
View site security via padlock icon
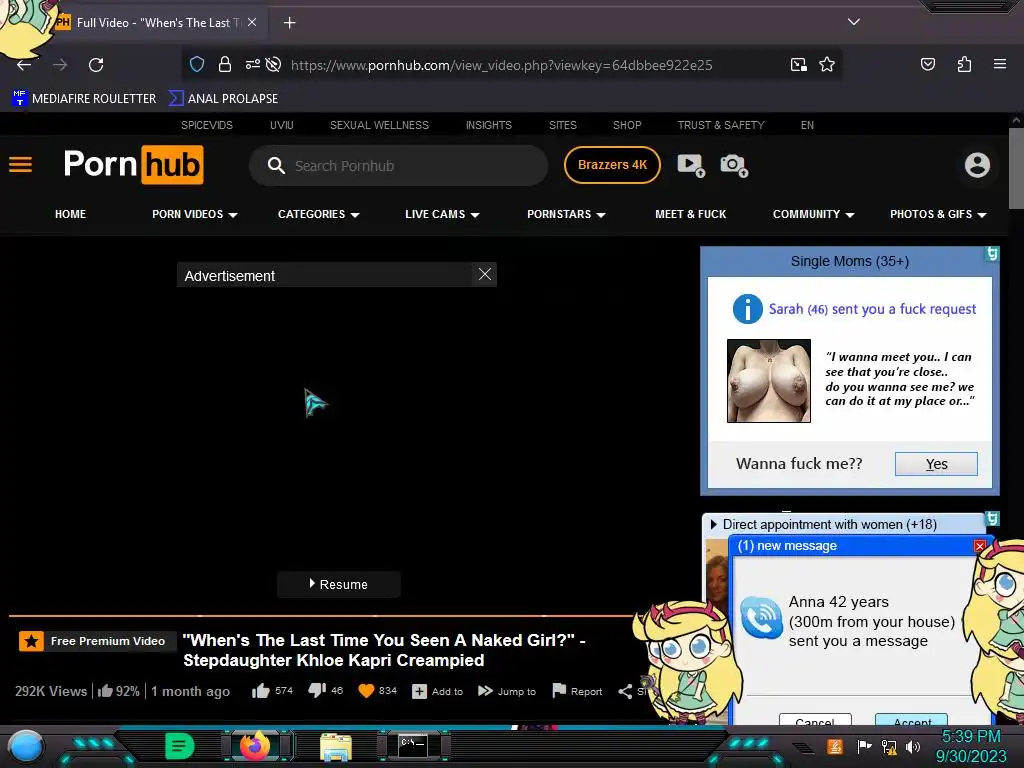tap(225, 65)
